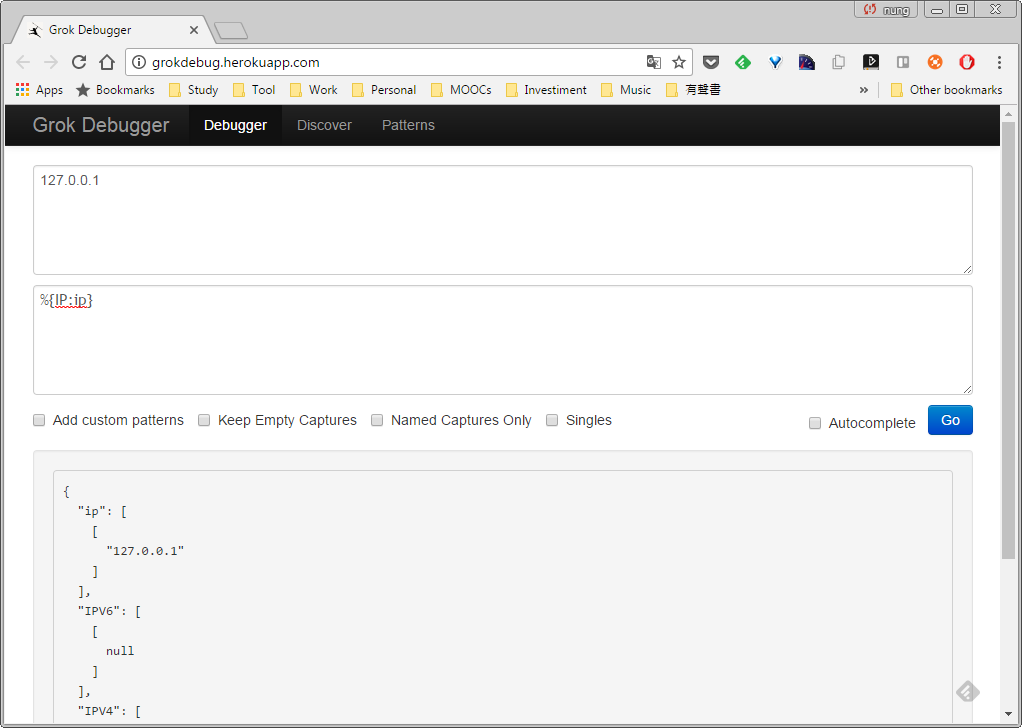Tick the Add custom patterns checkbox

click(x=39, y=420)
